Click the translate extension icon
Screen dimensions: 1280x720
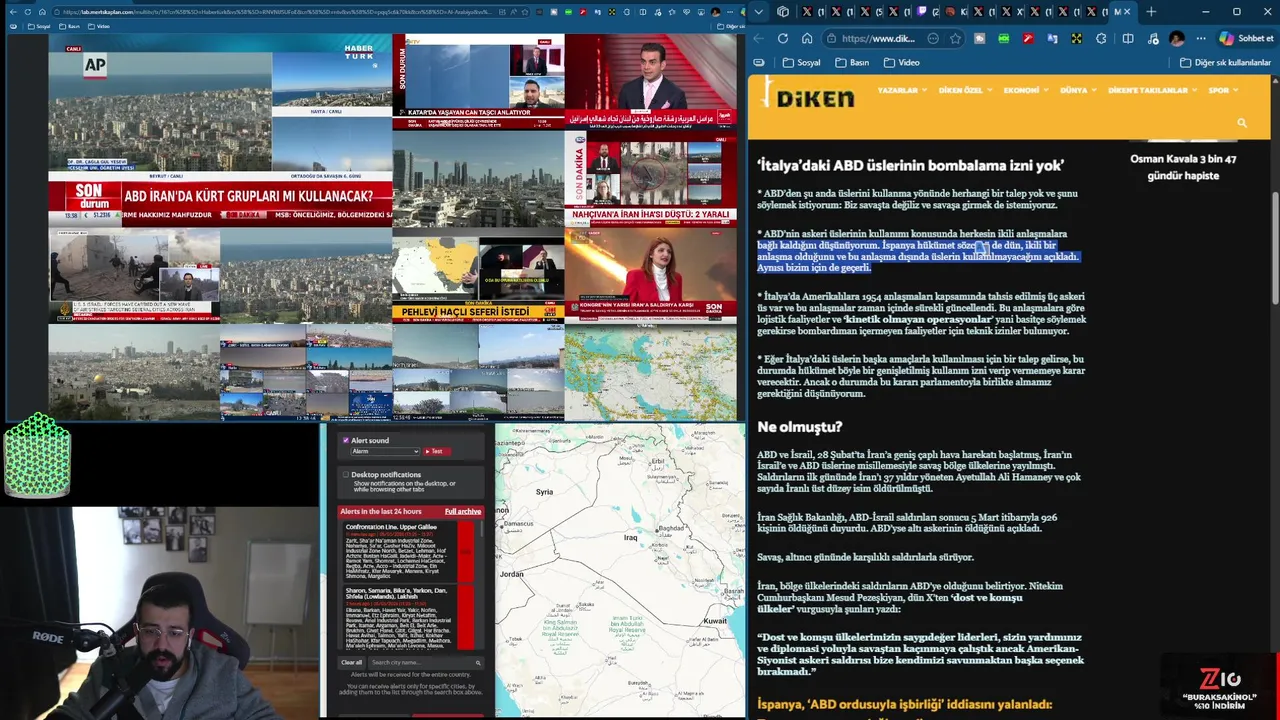click(1052, 38)
